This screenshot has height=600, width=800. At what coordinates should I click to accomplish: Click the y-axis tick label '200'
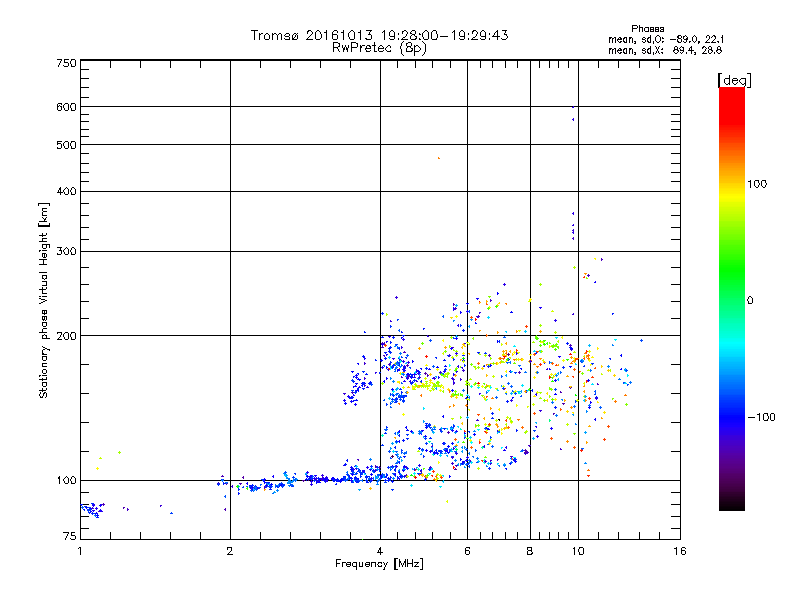[66, 336]
